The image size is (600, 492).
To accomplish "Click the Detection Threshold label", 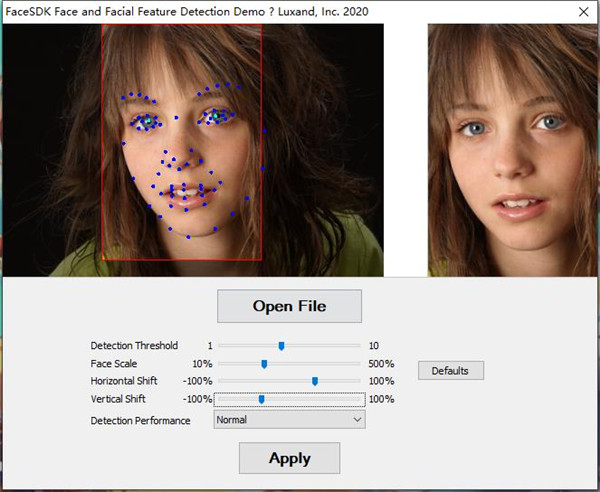I will (134, 346).
